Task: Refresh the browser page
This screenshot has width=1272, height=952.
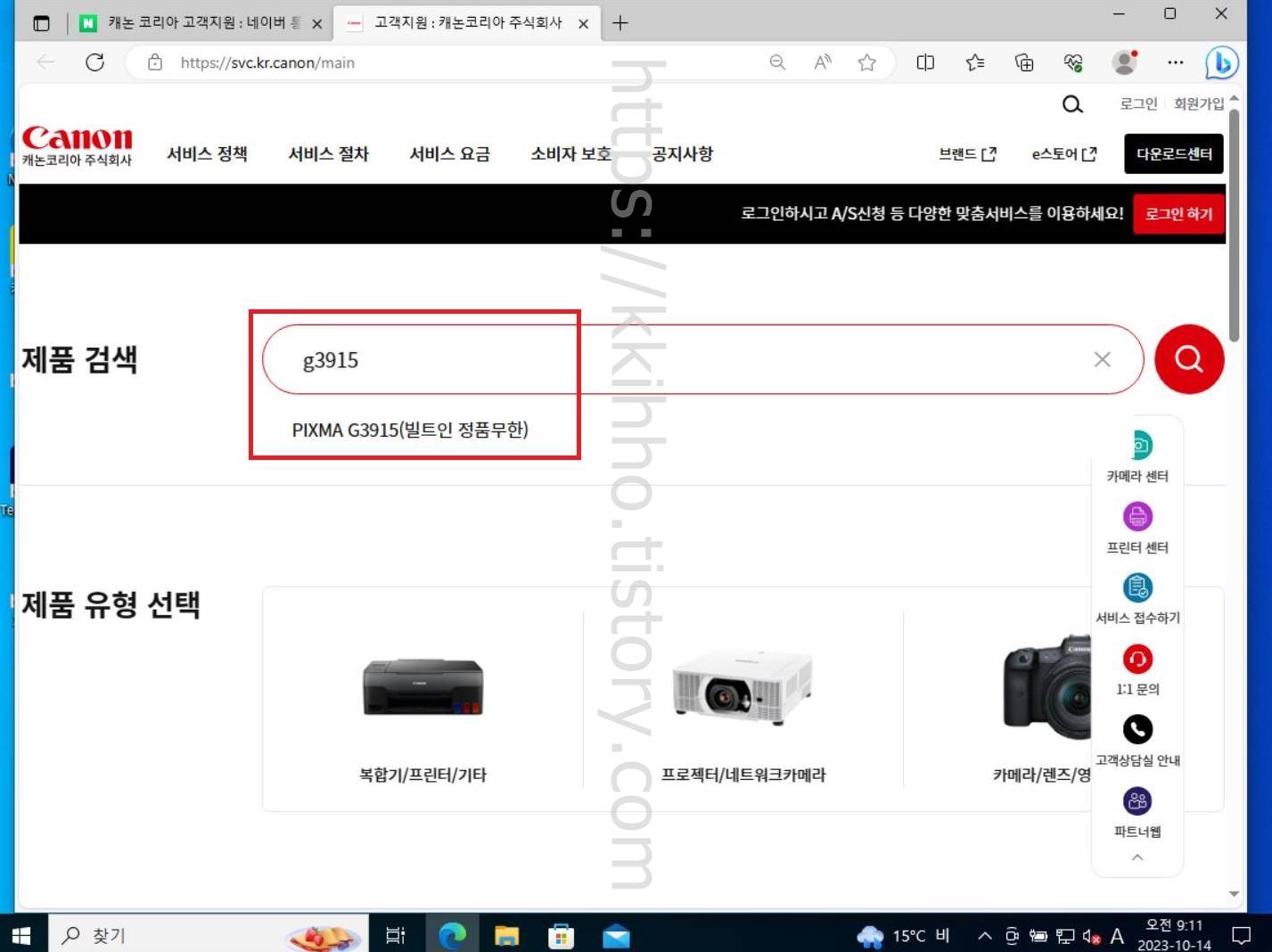Action: pyautogui.click(x=95, y=62)
